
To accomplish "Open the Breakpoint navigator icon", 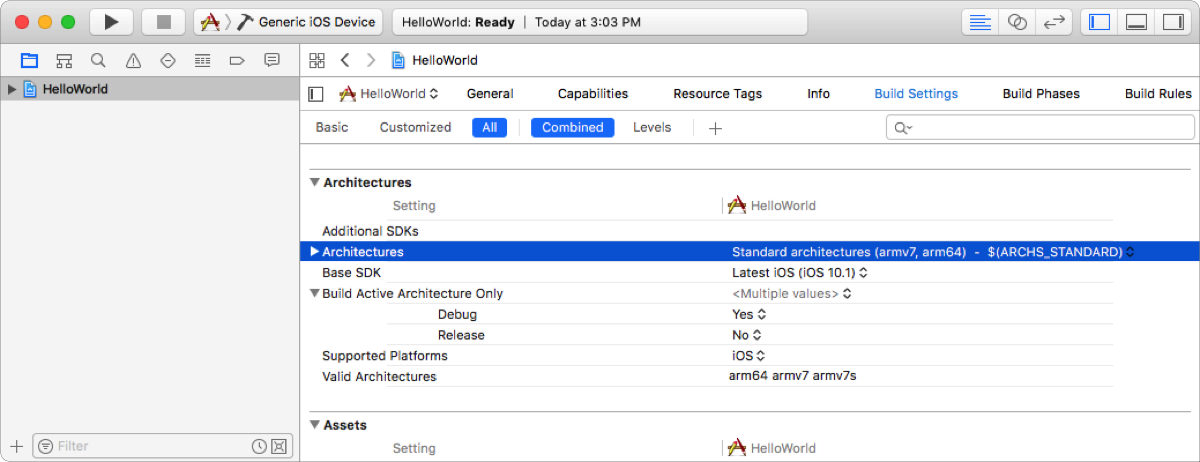I will pyautogui.click(x=237, y=61).
